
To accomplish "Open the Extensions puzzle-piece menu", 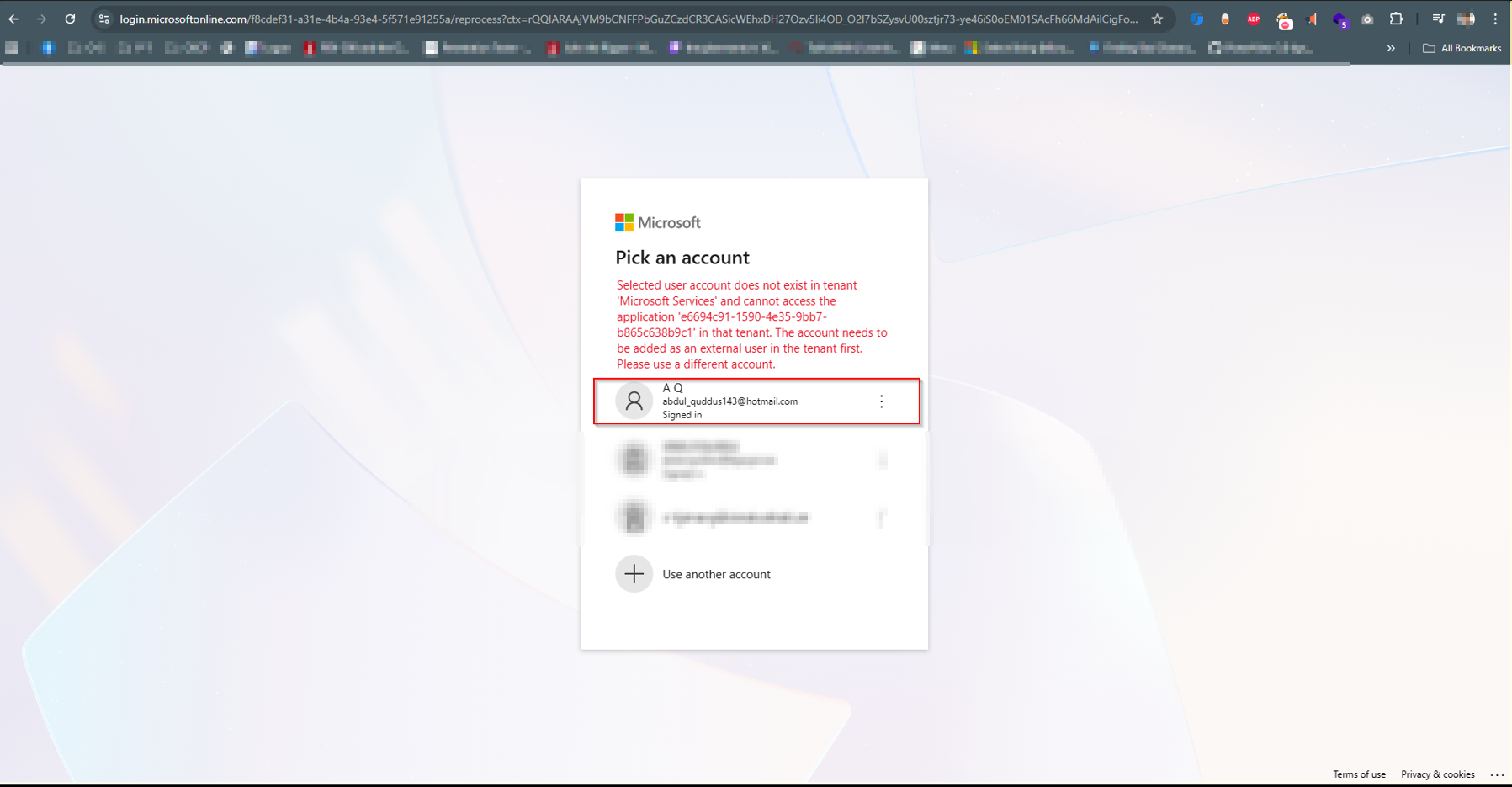I will [1396, 19].
